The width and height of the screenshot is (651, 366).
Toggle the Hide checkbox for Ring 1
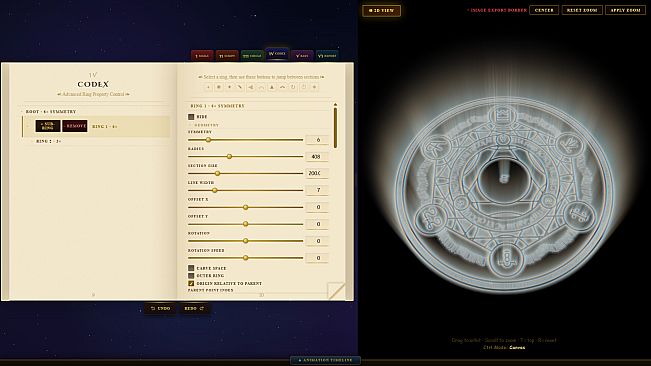[191, 117]
